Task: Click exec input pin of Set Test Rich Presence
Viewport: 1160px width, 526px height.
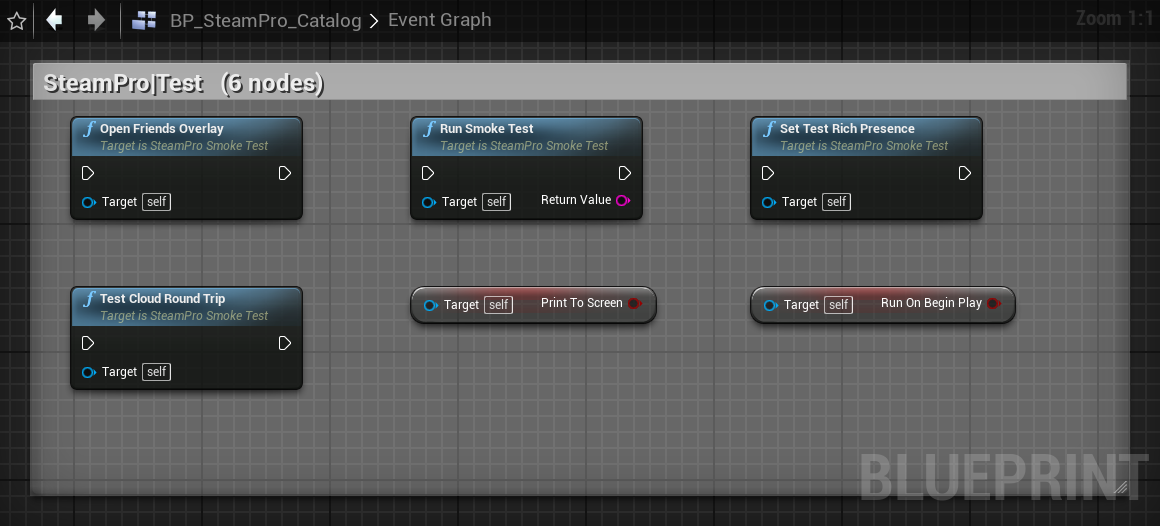Action: (768, 173)
